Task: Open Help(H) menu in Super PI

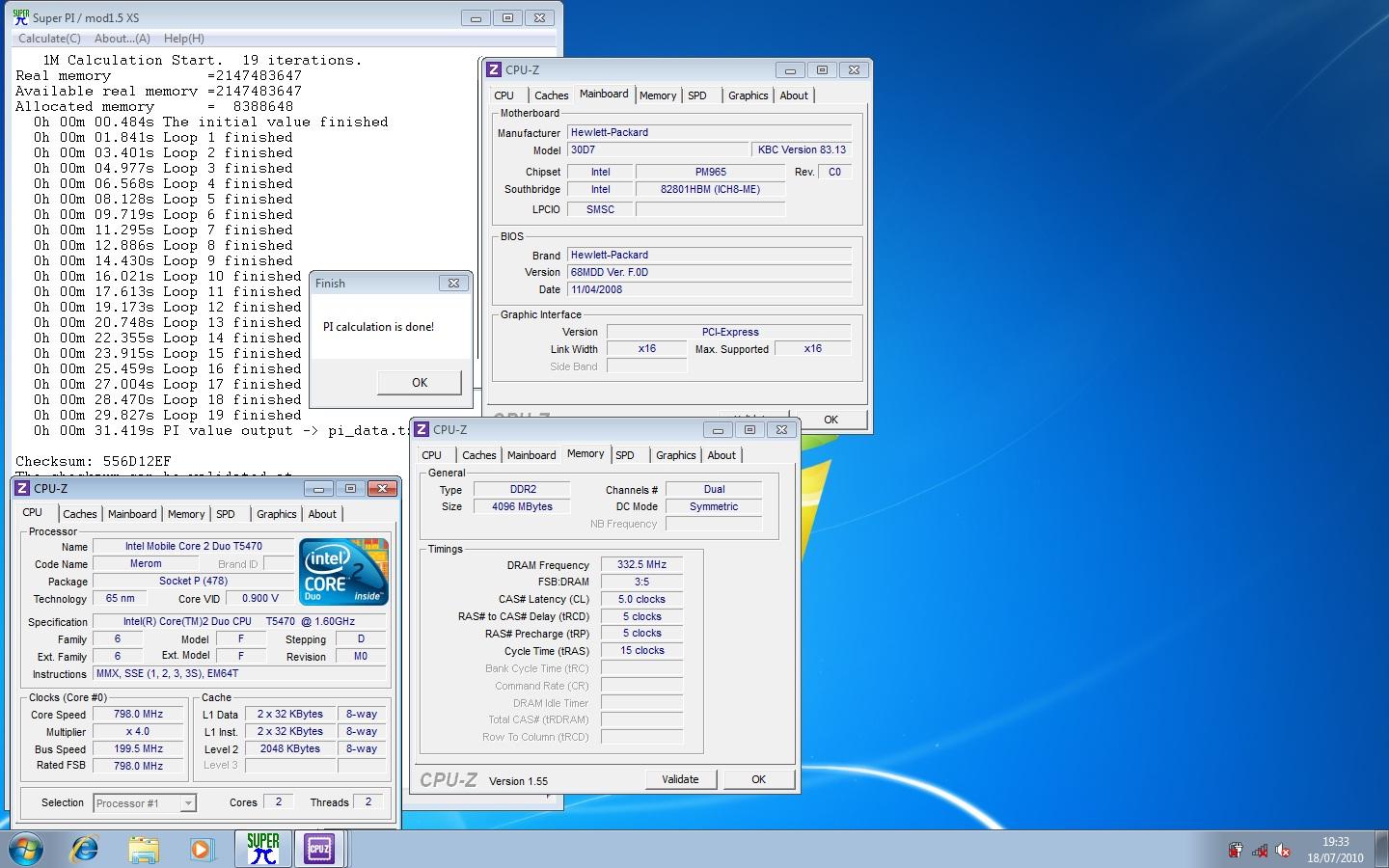Action: tap(183, 39)
